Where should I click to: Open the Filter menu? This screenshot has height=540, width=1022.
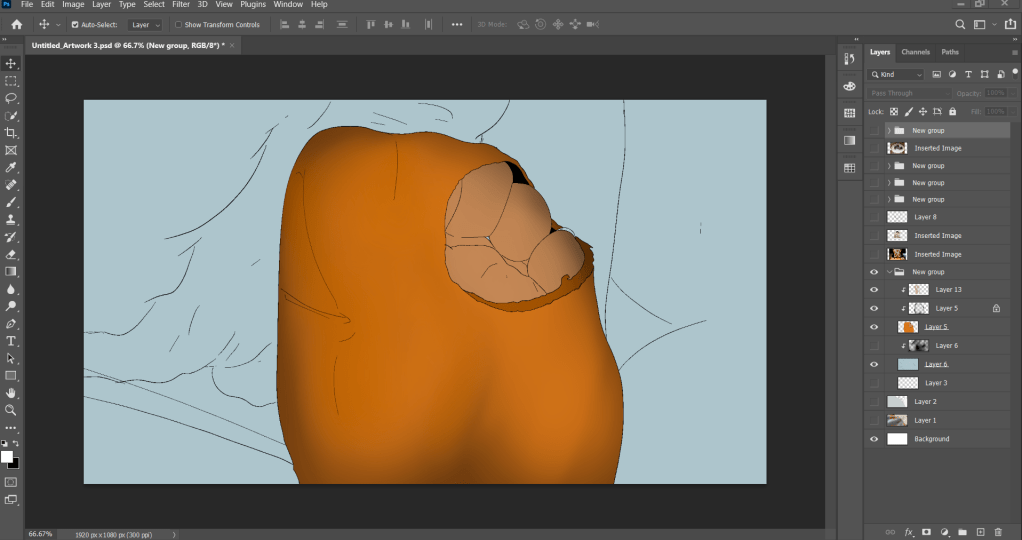[x=180, y=5]
